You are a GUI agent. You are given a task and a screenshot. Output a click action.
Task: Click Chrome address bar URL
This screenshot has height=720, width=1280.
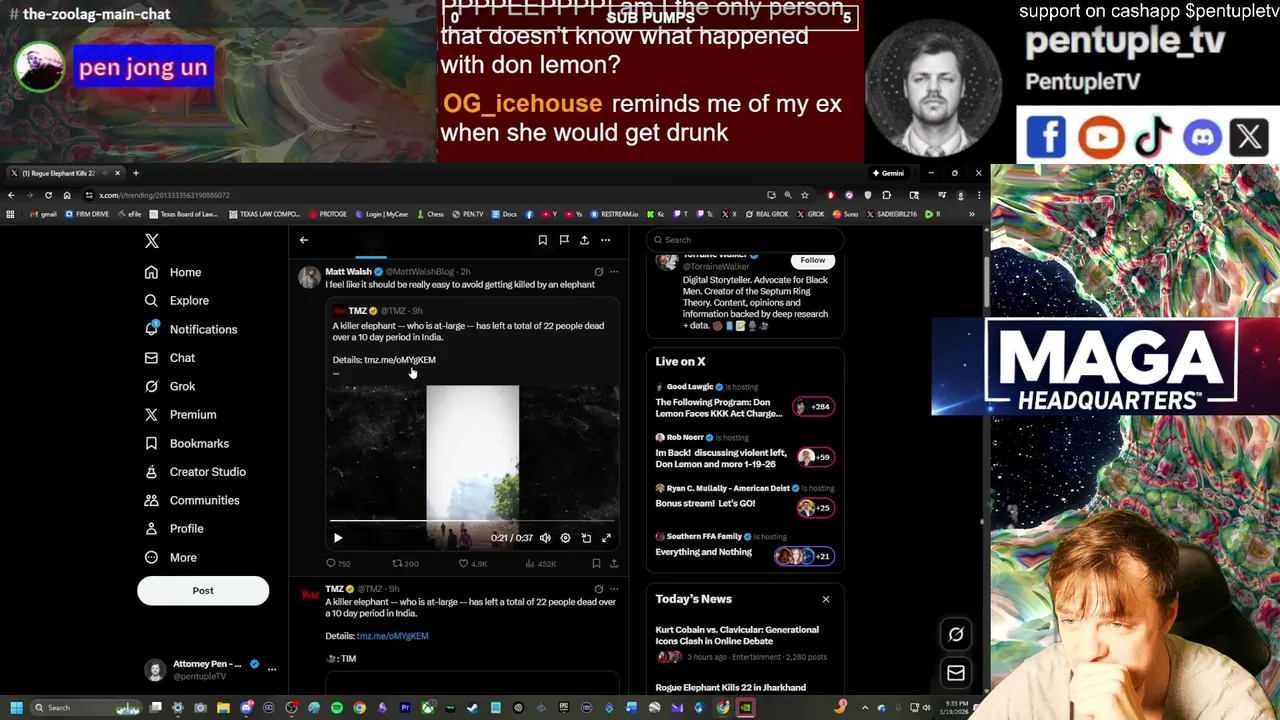tap(164, 195)
